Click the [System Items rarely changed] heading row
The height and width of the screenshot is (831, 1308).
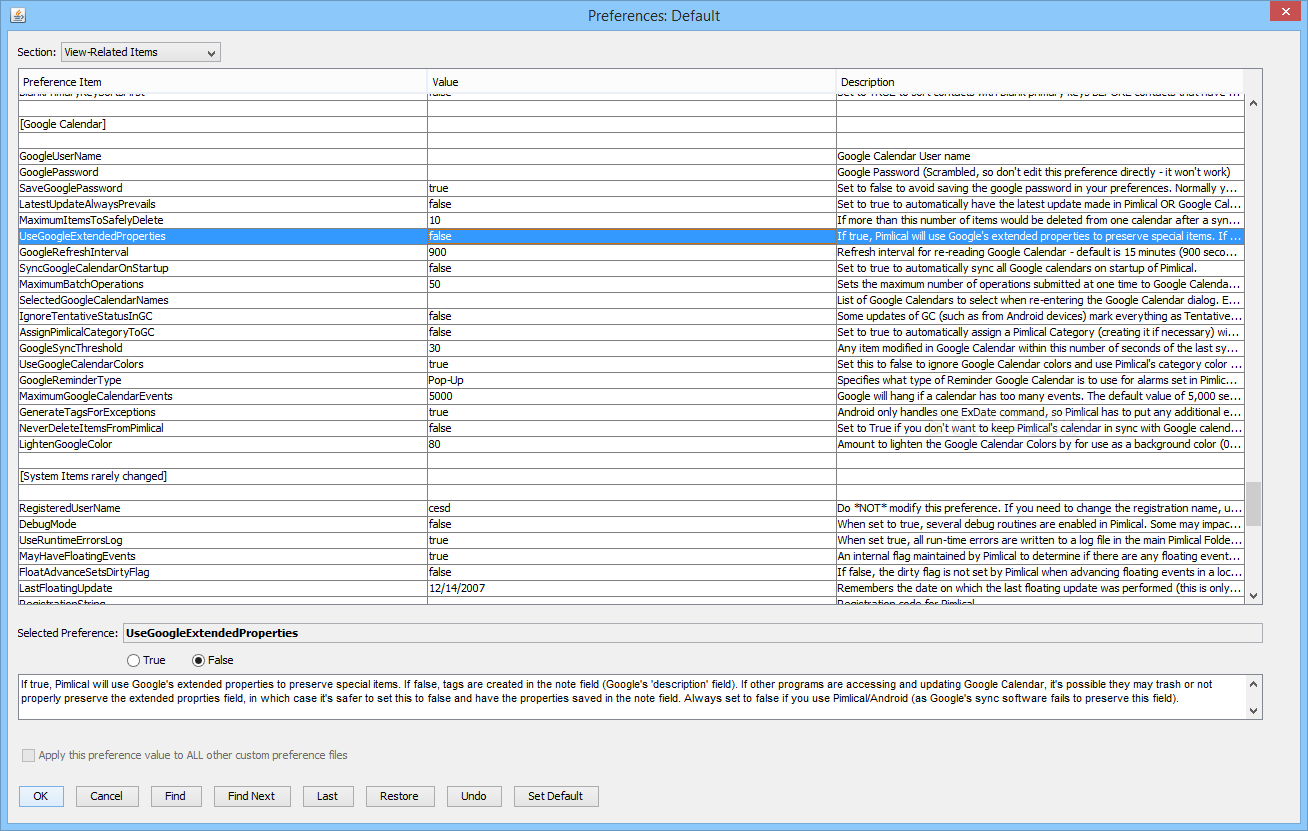[x=631, y=476]
